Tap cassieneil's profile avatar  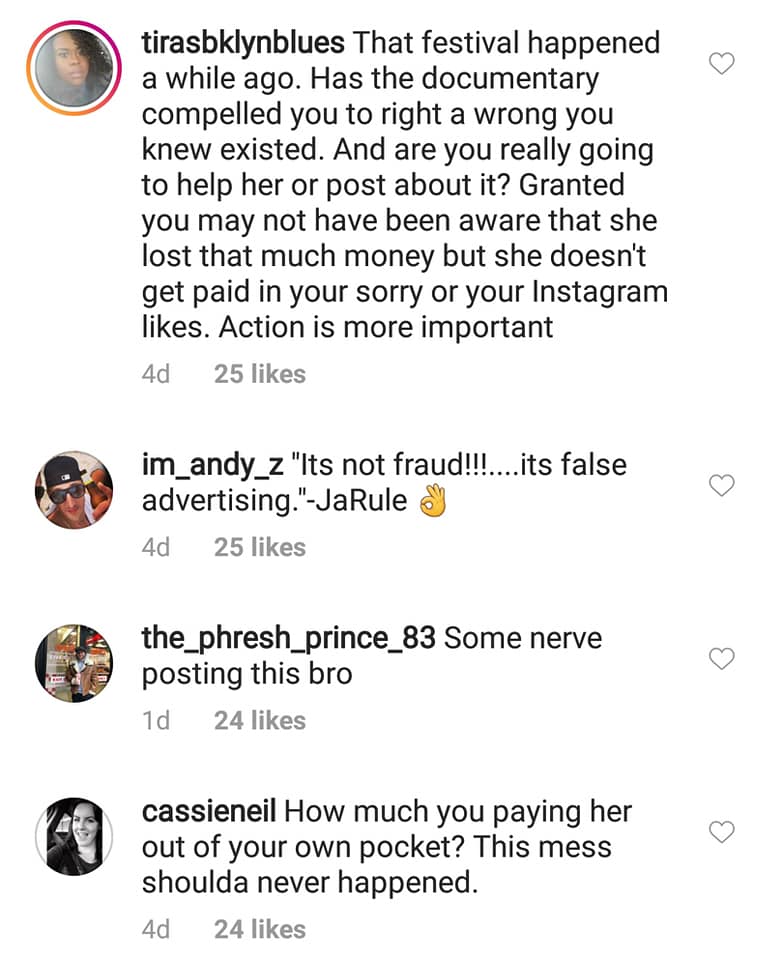[74, 835]
